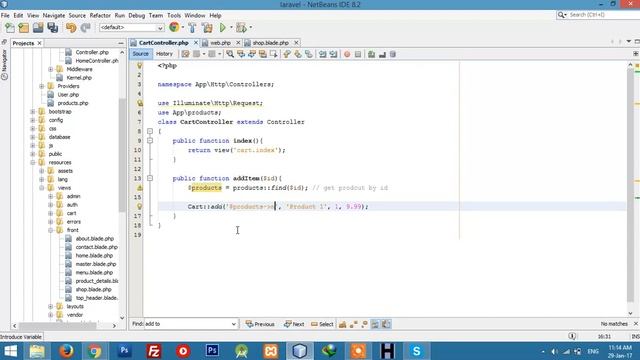Switch to the History view button

pyautogui.click(x=164, y=54)
